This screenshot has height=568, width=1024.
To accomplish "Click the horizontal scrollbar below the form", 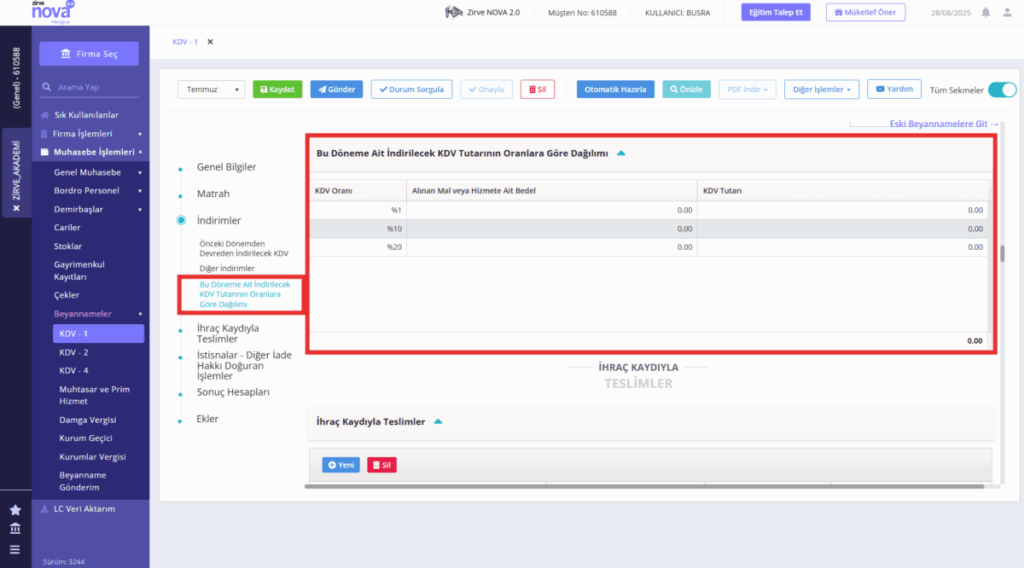I will [644, 486].
